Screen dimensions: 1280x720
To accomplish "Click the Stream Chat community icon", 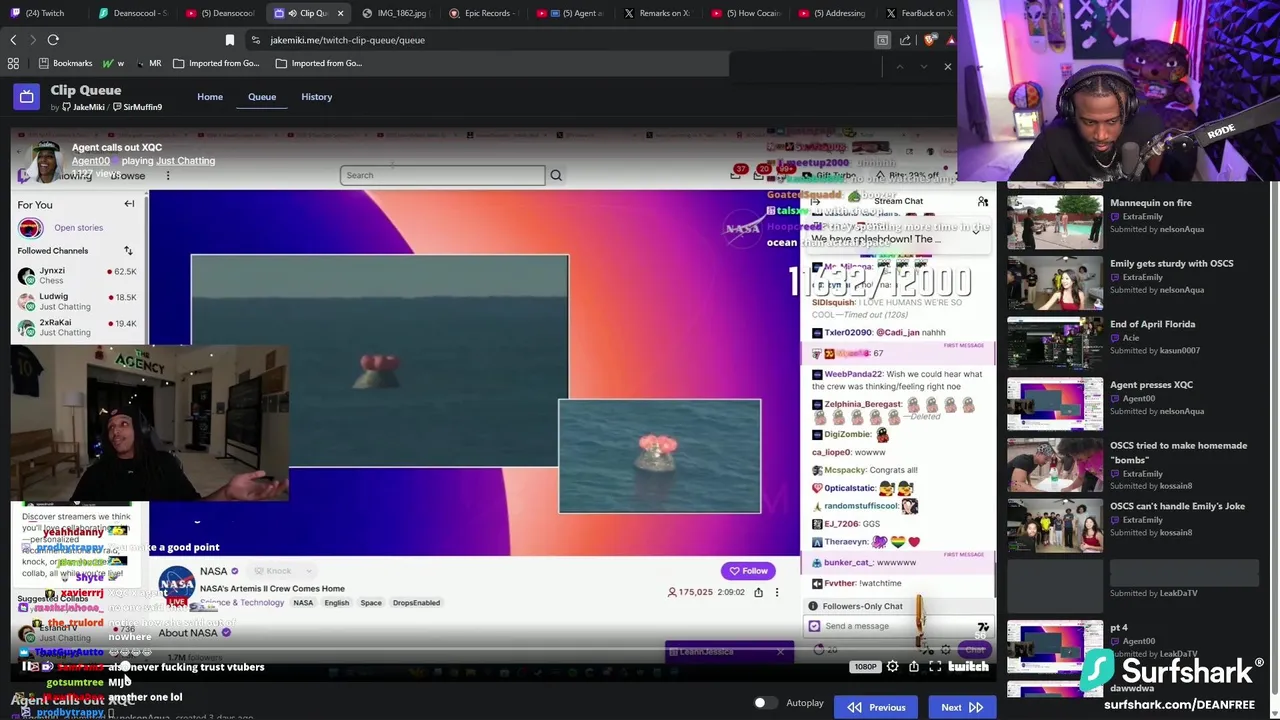I will (x=983, y=201).
